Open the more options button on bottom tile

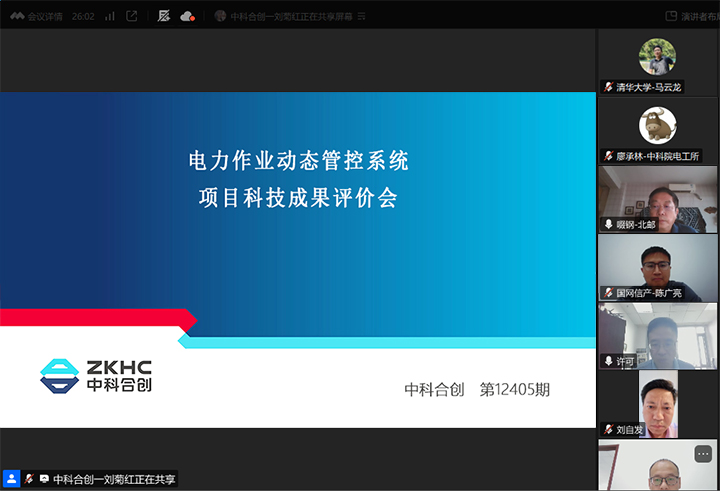click(x=703, y=454)
